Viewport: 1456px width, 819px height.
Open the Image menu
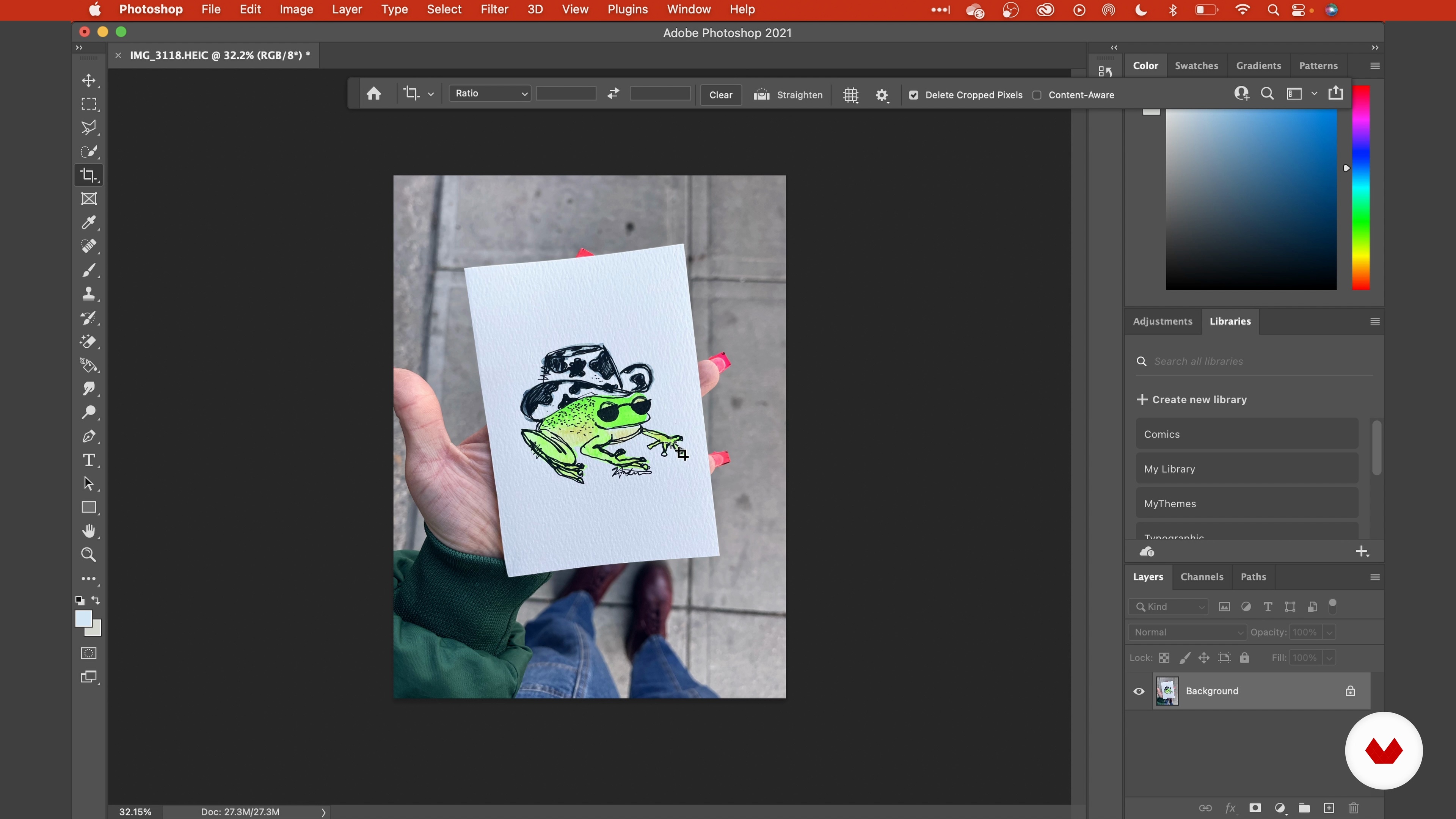(296, 9)
